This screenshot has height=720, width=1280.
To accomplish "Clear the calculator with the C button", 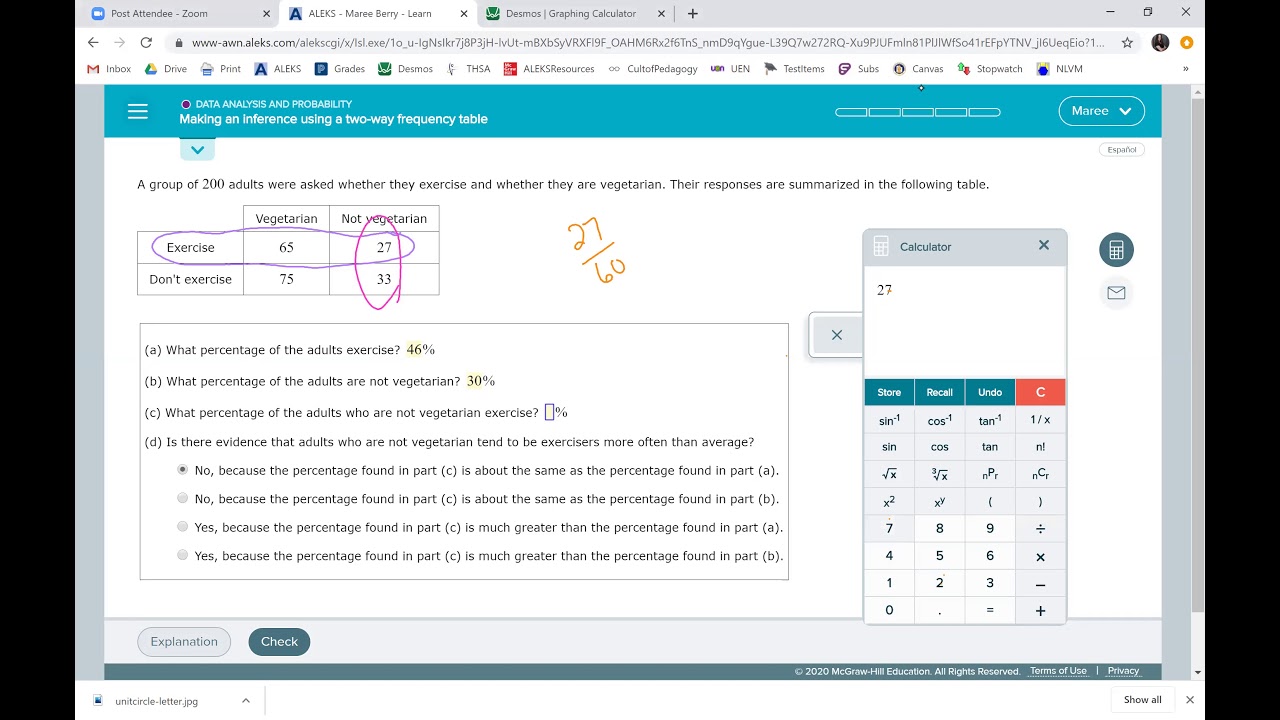I will pyautogui.click(x=1040, y=392).
